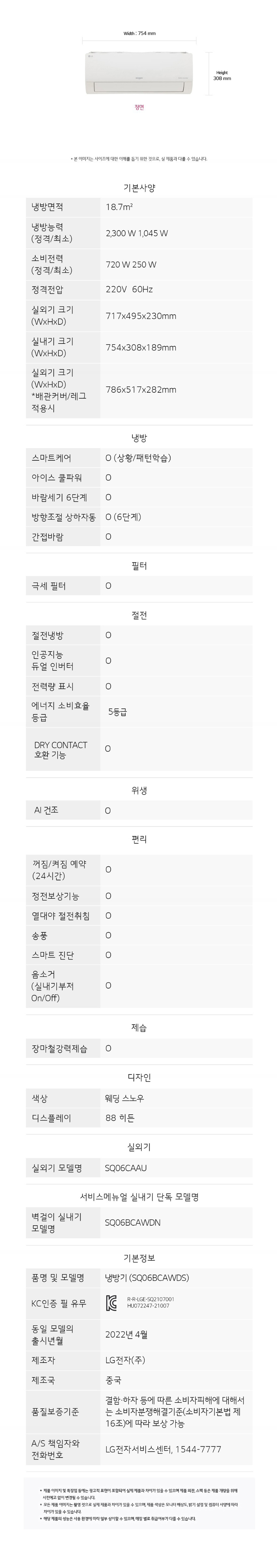Image resolution: width=277 pixels, height=1568 pixels.
Task: Click the 냉방면적 18.7m² row
Action: (x=139, y=207)
